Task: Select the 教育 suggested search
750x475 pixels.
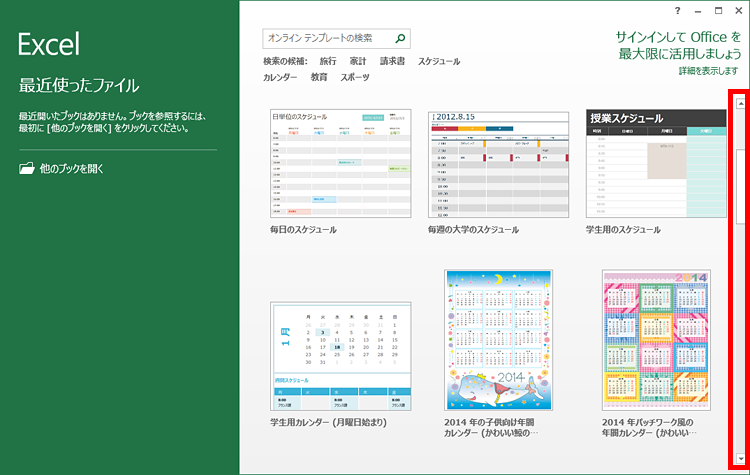Action: pos(319,77)
